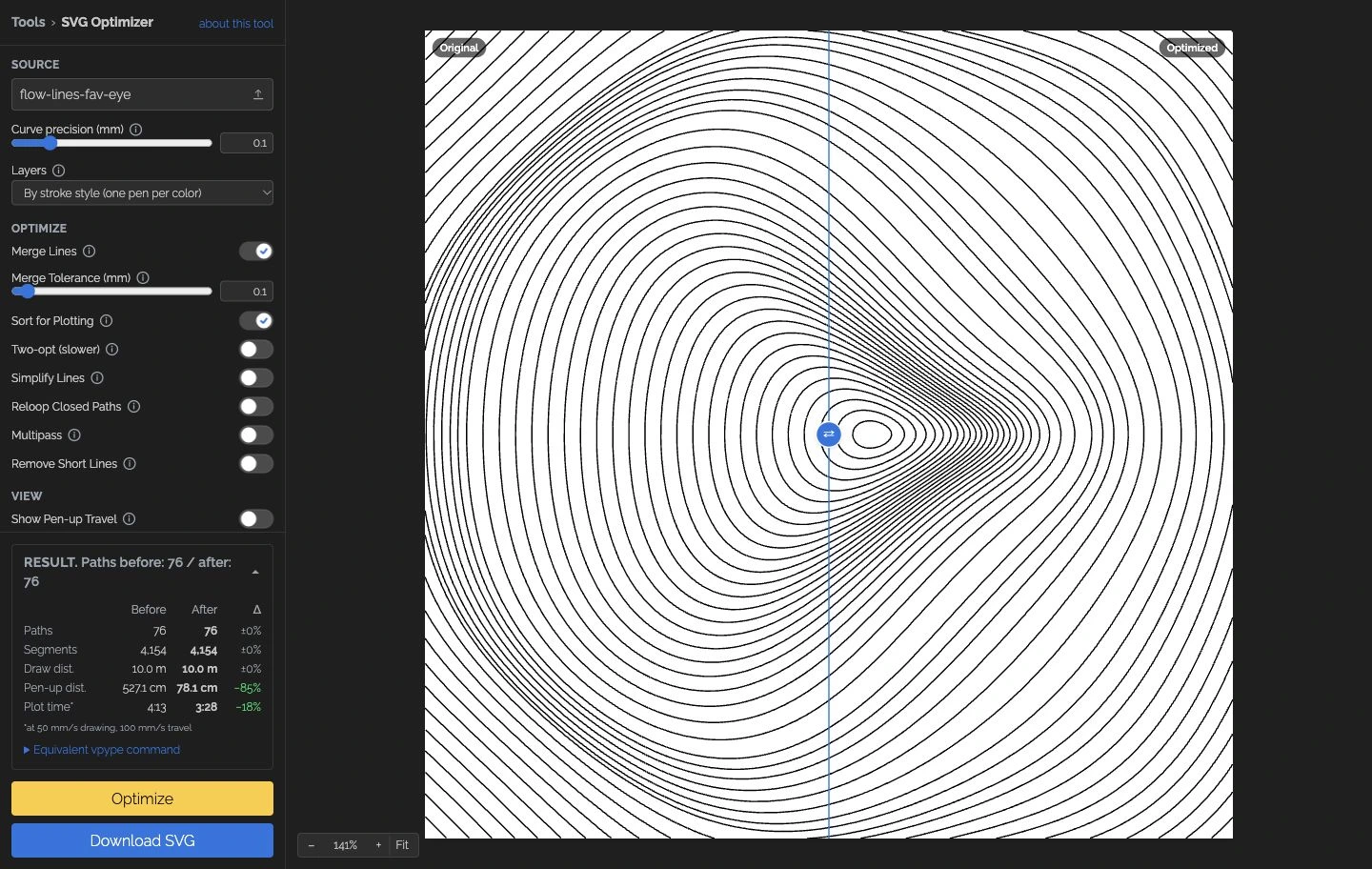The height and width of the screenshot is (869, 1372).
Task: Zoom out with the minus button
Action: (x=312, y=845)
